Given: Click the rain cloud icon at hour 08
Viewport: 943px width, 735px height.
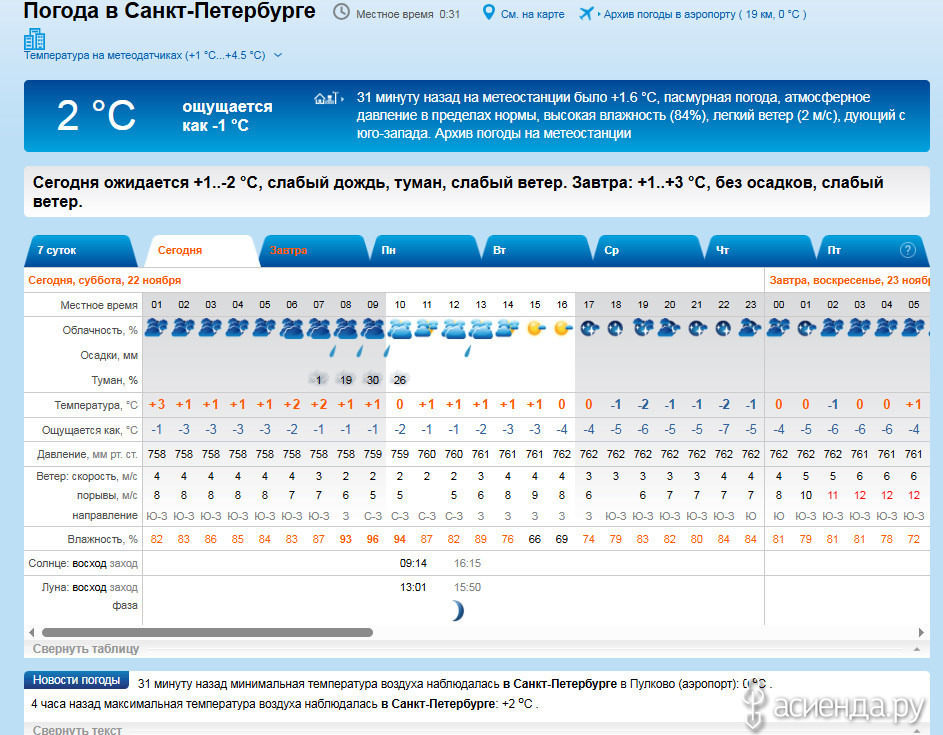Looking at the screenshot, I should click(345, 328).
